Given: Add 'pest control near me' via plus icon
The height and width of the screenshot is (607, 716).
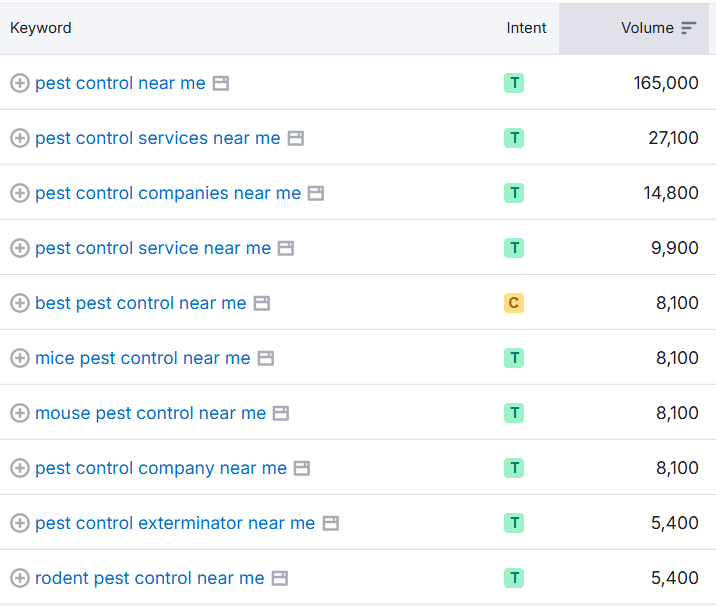Looking at the screenshot, I should coord(20,83).
